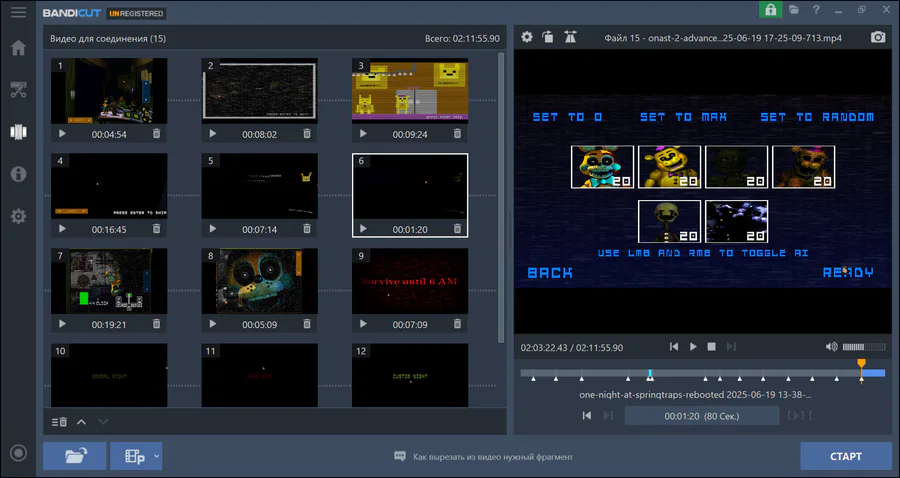Image resolution: width=900 pixels, height=478 pixels.
Task: Click the segment duration field 00:01:20 (80 Сек.)
Action: pos(702,416)
